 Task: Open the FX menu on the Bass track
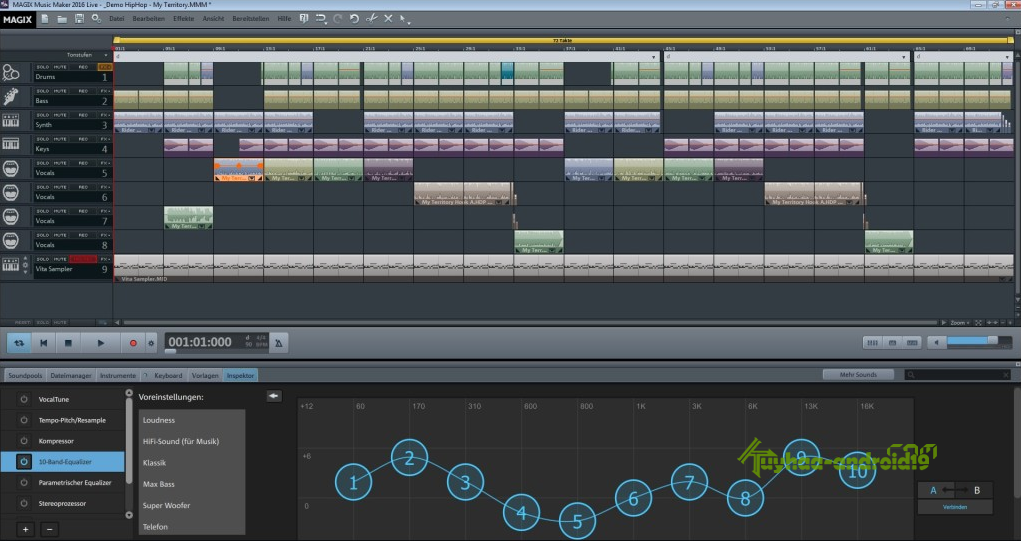coord(105,91)
